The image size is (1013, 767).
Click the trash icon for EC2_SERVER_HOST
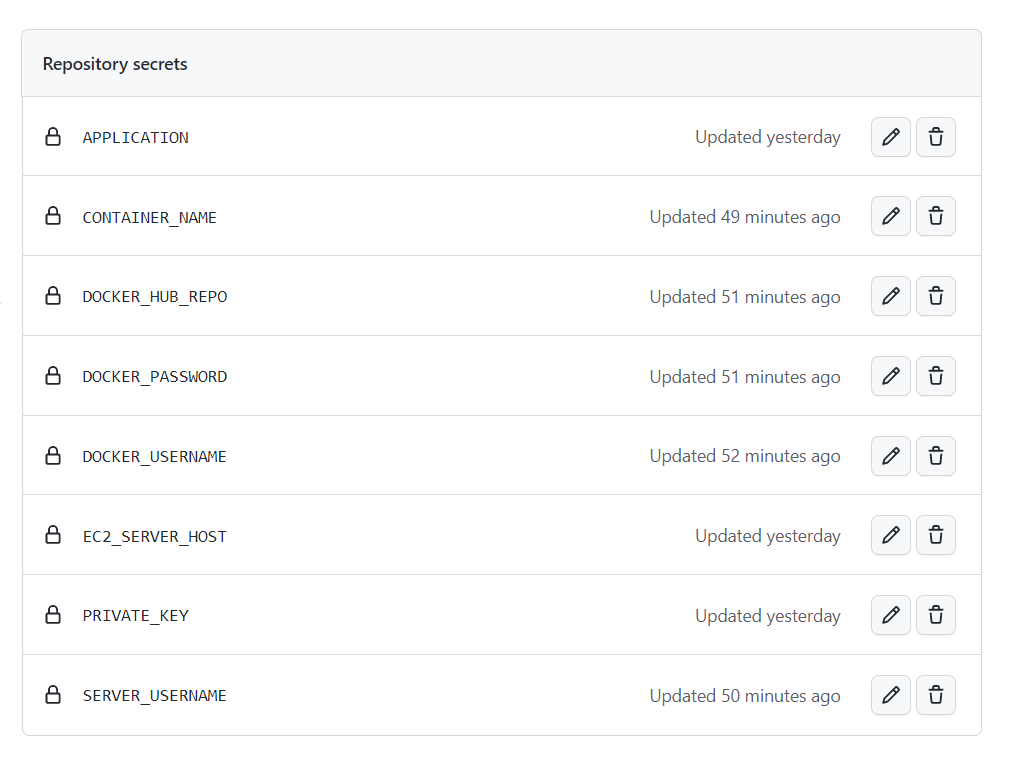[935, 535]
